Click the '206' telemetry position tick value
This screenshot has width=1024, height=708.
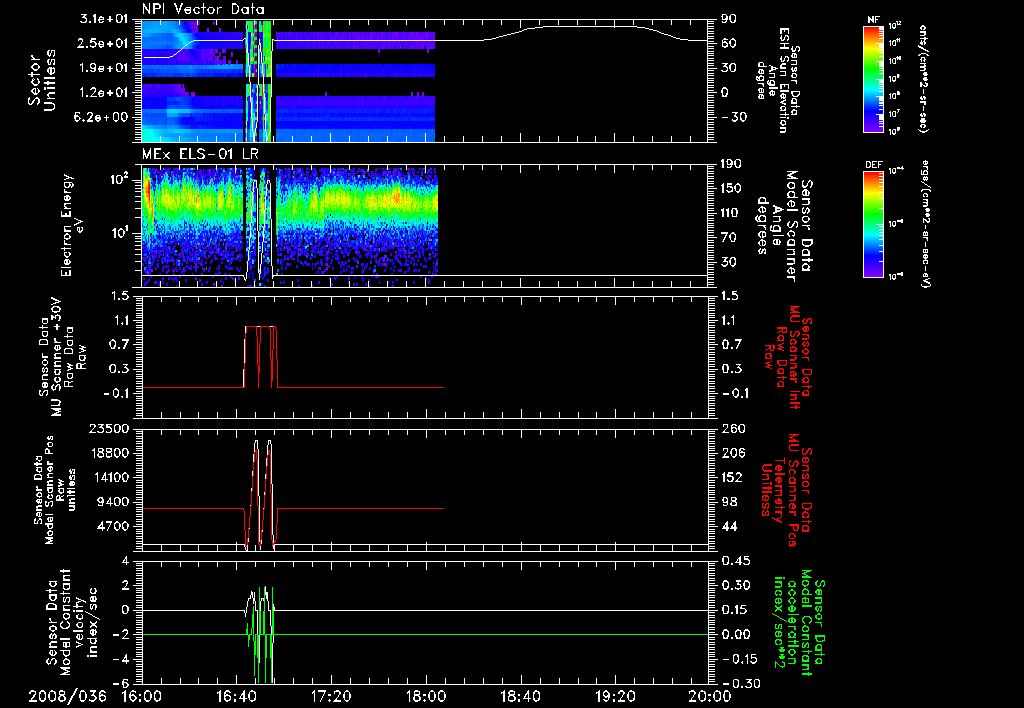point(733,453)
